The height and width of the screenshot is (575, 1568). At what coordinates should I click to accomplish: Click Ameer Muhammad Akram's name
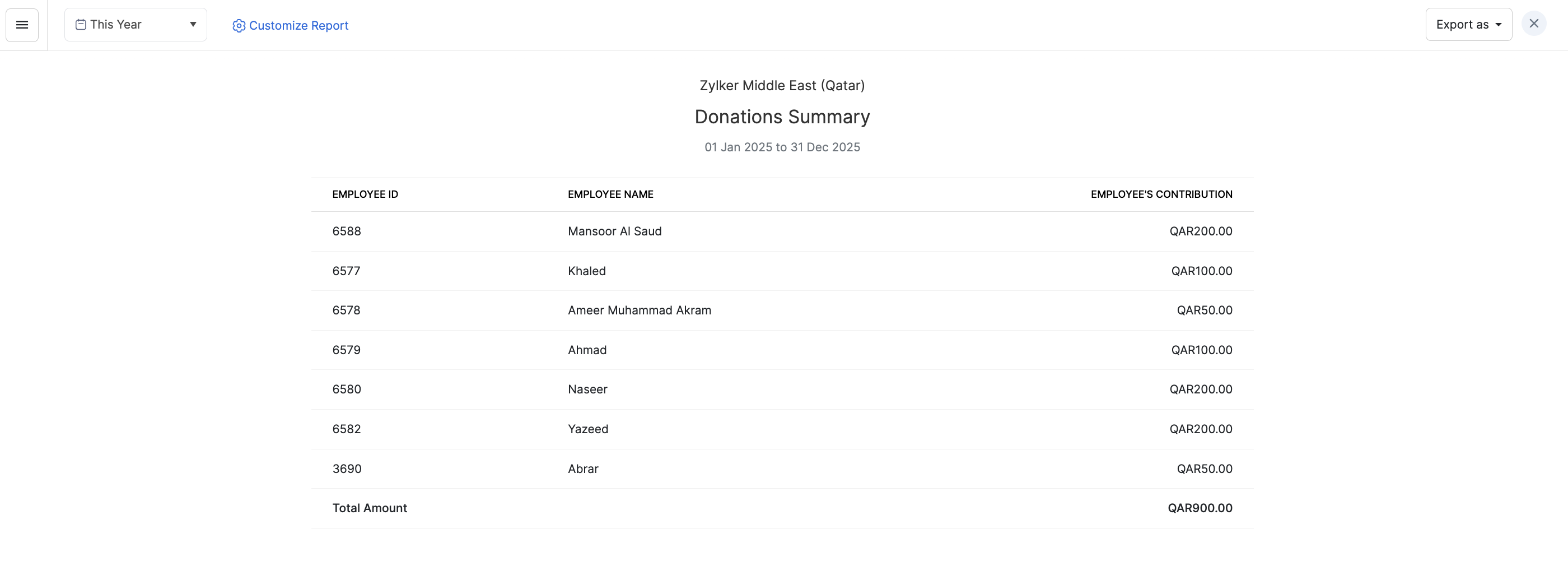(x=639, y=310)
